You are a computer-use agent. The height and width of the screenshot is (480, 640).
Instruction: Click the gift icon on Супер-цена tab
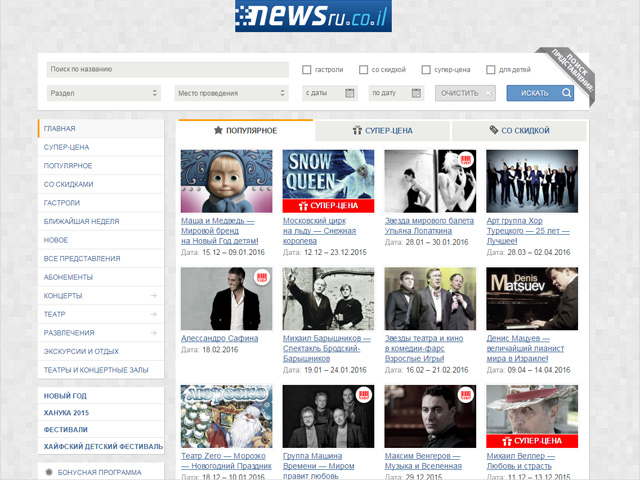(357, 130)
